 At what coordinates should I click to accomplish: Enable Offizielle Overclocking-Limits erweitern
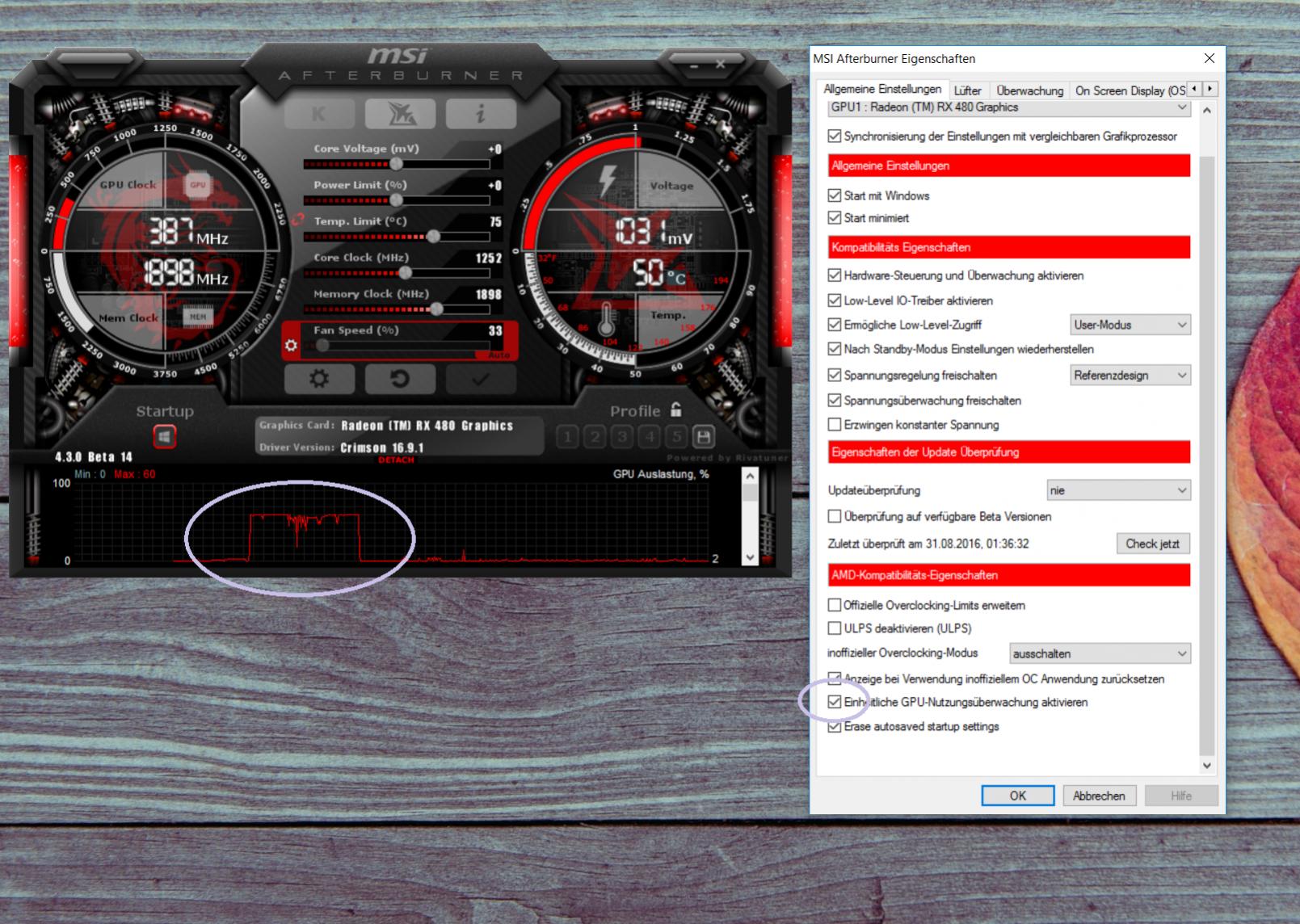pyautogui.click(x=835, y=605)
